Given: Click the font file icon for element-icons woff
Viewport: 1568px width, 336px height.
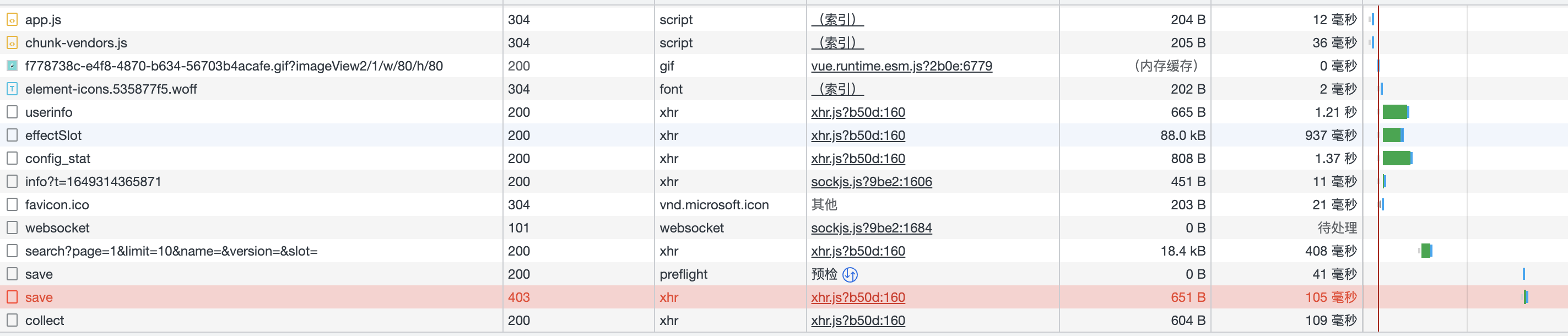Looking at the screenshot, I should tap(12, 89).
